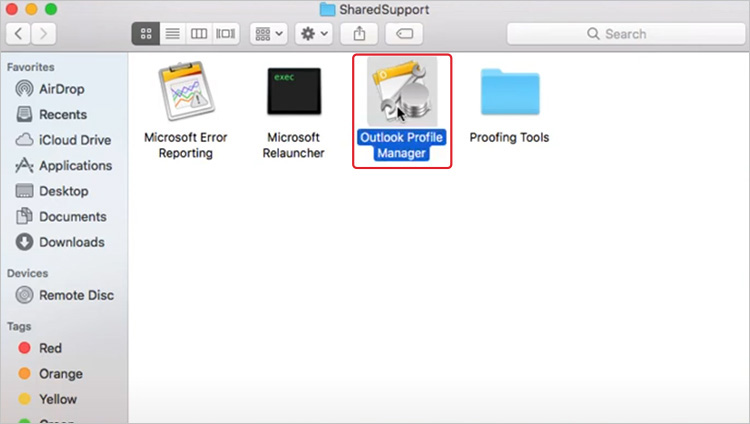Viewport: 750px width, 424px height.
Task: Open the gear action menu
Action: tap(314, 33)
